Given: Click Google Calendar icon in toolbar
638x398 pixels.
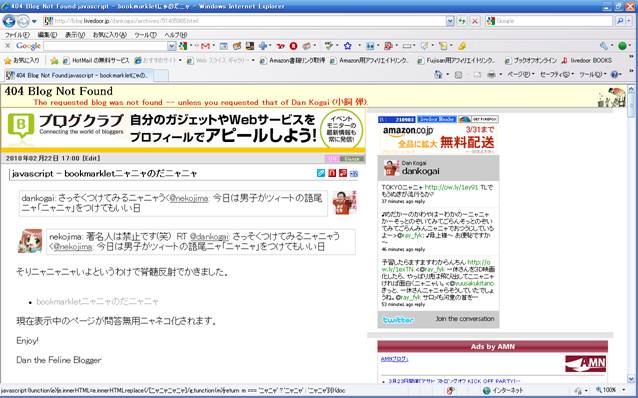Looking at the screenshot, I should tap(223, 46).
